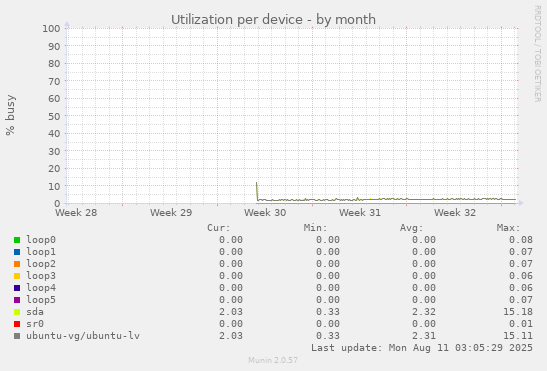Select the loop1 device label

pos(41,252)
